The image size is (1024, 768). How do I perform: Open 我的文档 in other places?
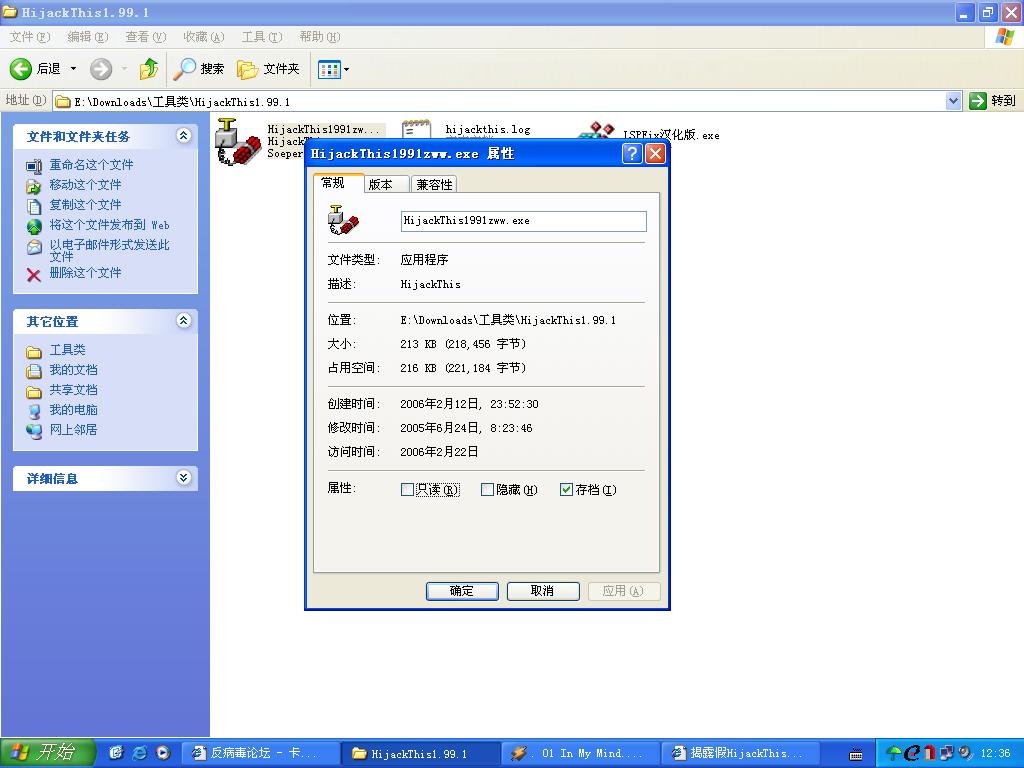[73, 370]
